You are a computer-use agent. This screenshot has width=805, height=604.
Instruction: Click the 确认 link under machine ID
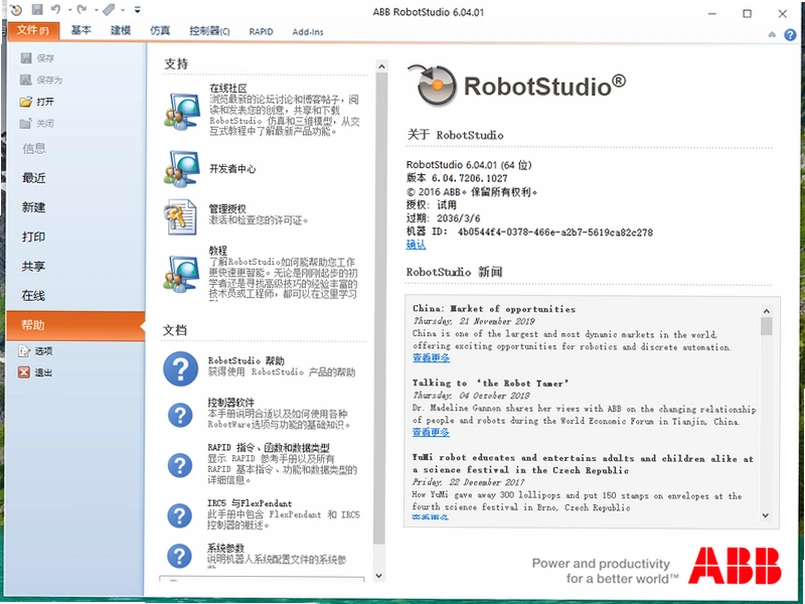416,245
